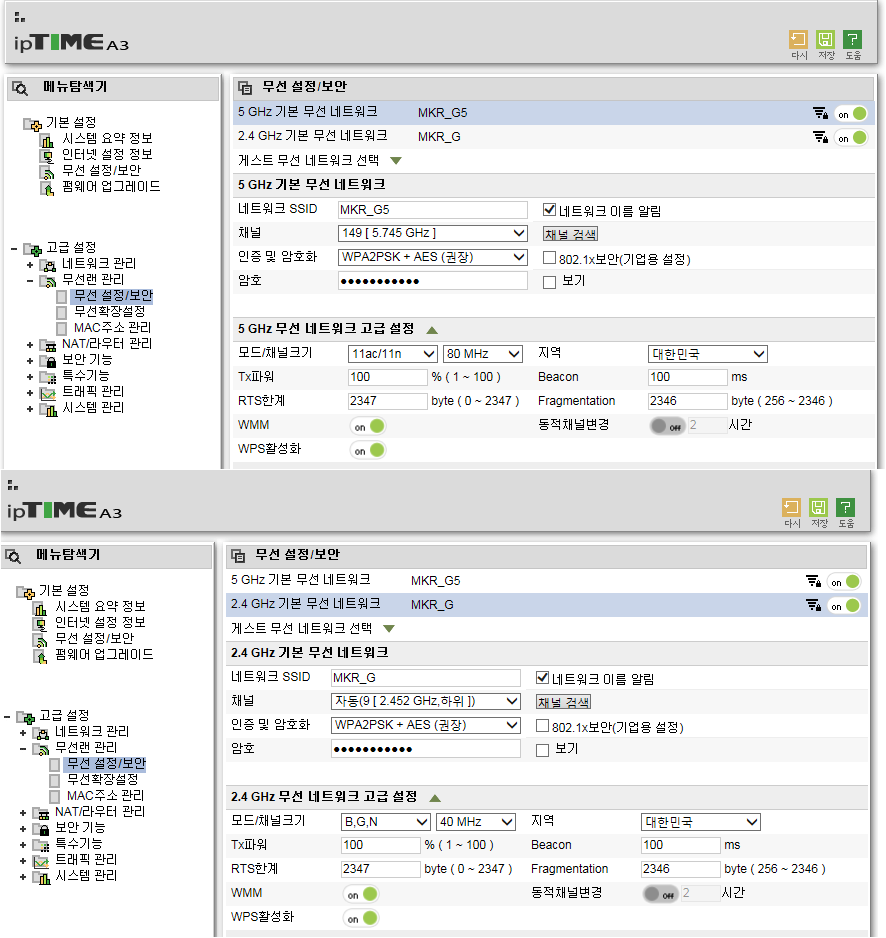Open the 대한민국 region dropdown in 5 GHz settings
The image size is (886, 938).
coord(708,354)
